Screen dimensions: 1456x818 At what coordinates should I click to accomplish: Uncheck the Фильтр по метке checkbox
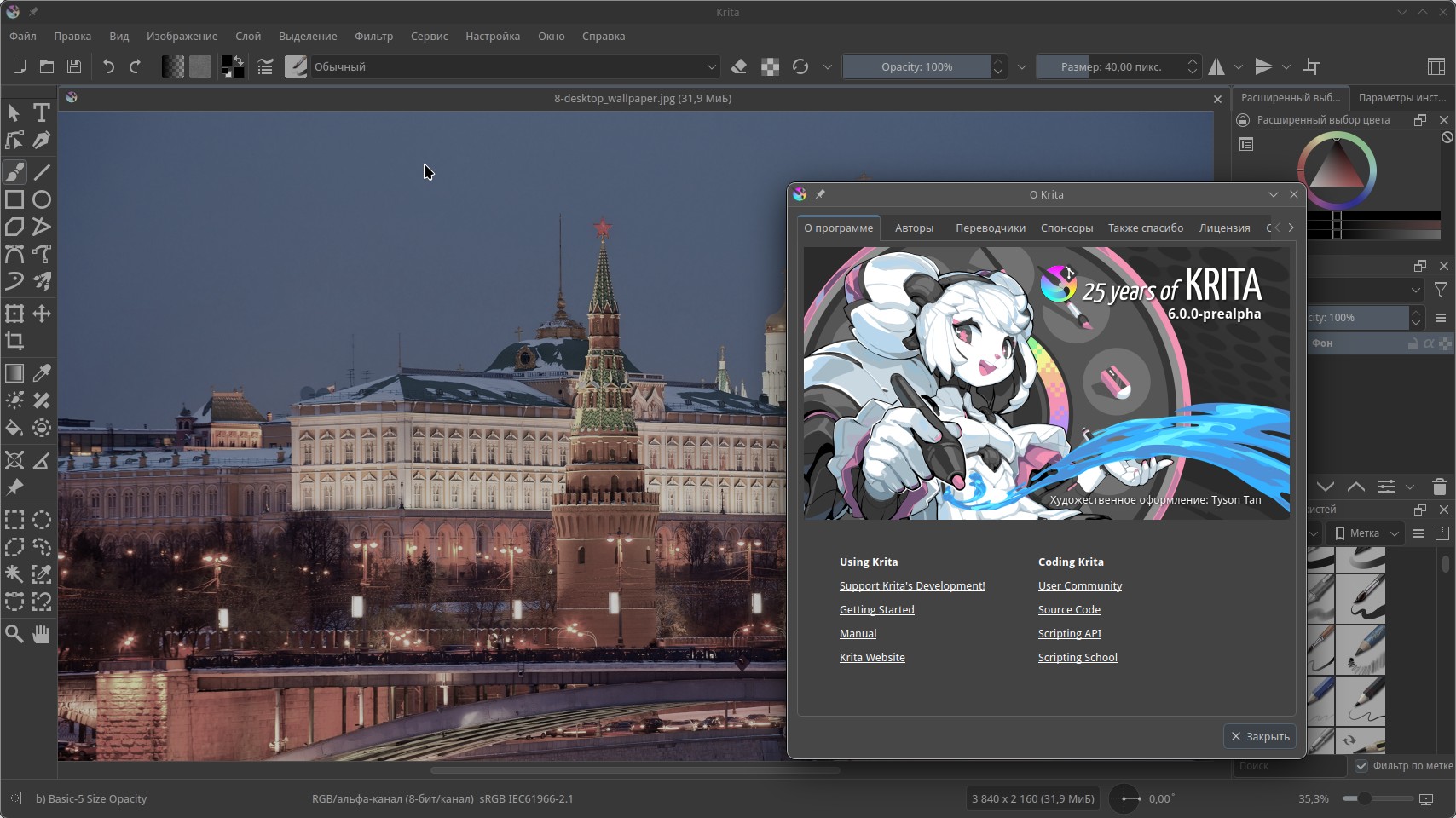coord(1361,766)
